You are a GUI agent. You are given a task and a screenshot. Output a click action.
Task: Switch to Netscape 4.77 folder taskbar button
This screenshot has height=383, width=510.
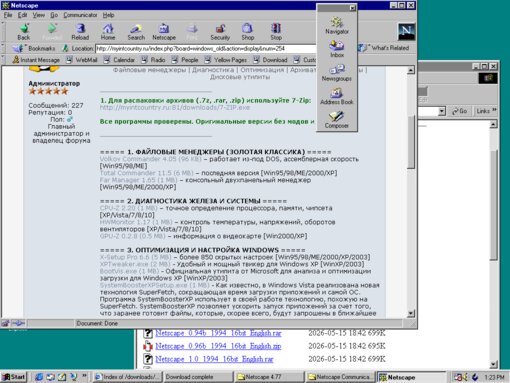269,377
